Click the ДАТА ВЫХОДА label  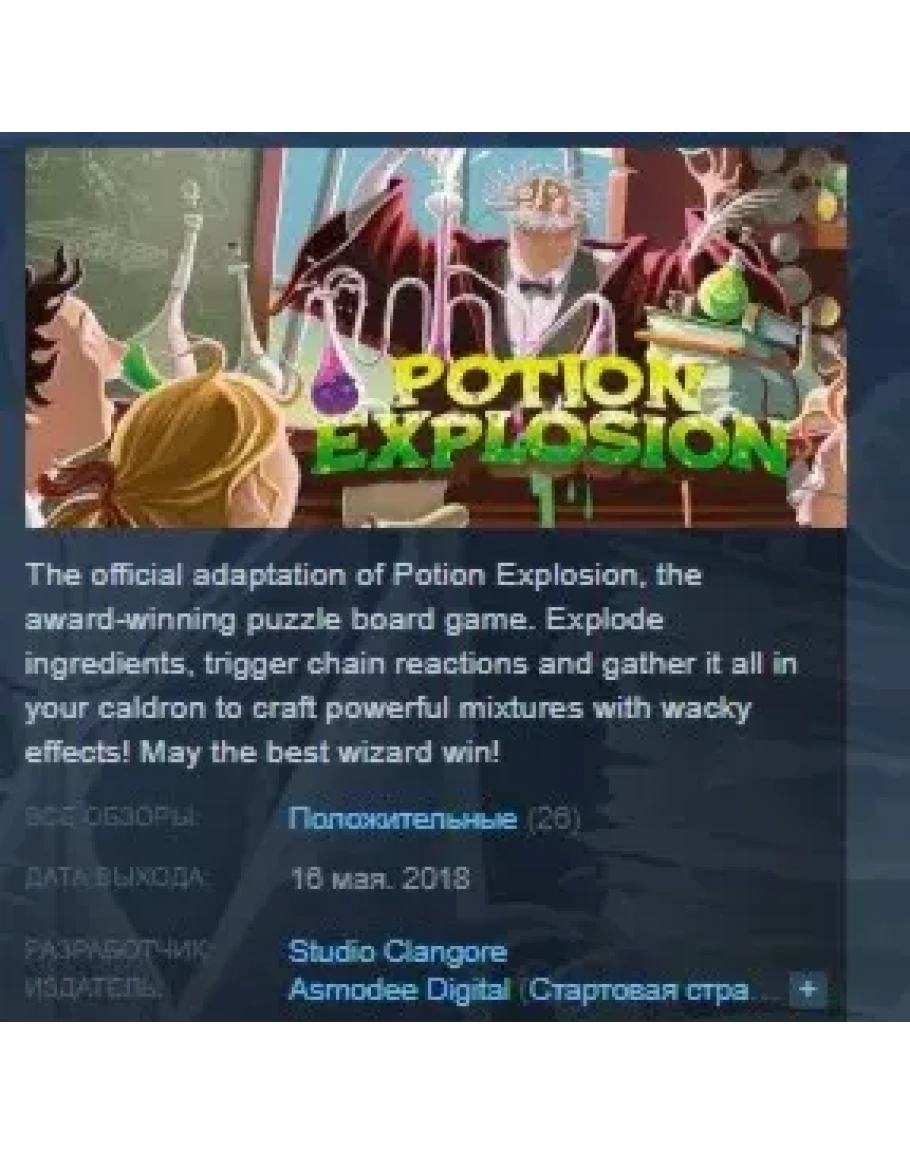click(x=116, y=878)
